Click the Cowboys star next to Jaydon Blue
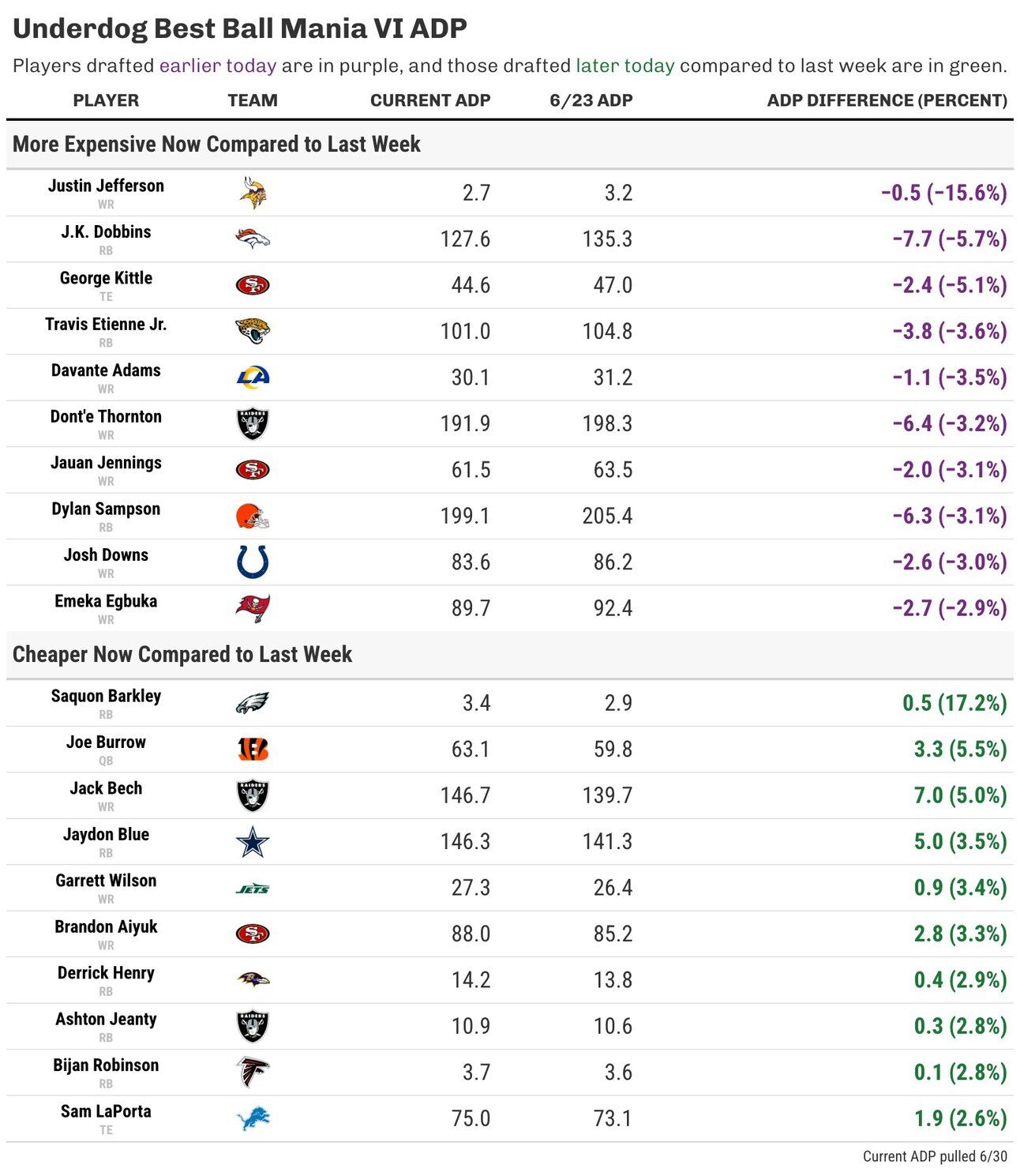This screenshot has width=1020, height=1176. 253,841
